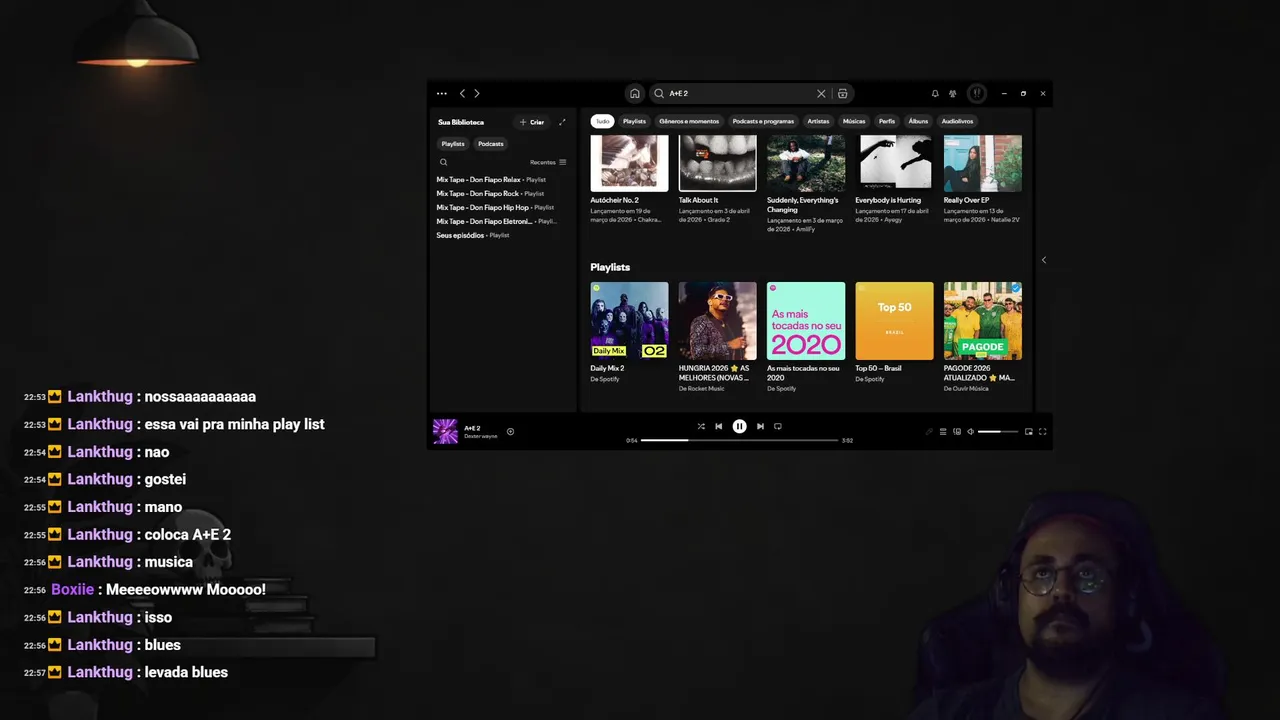The width and height of the screenshot is (1280, 720).
Task: Select the Artistas filter
Action: pyautogui.click(x=819, y=121)
